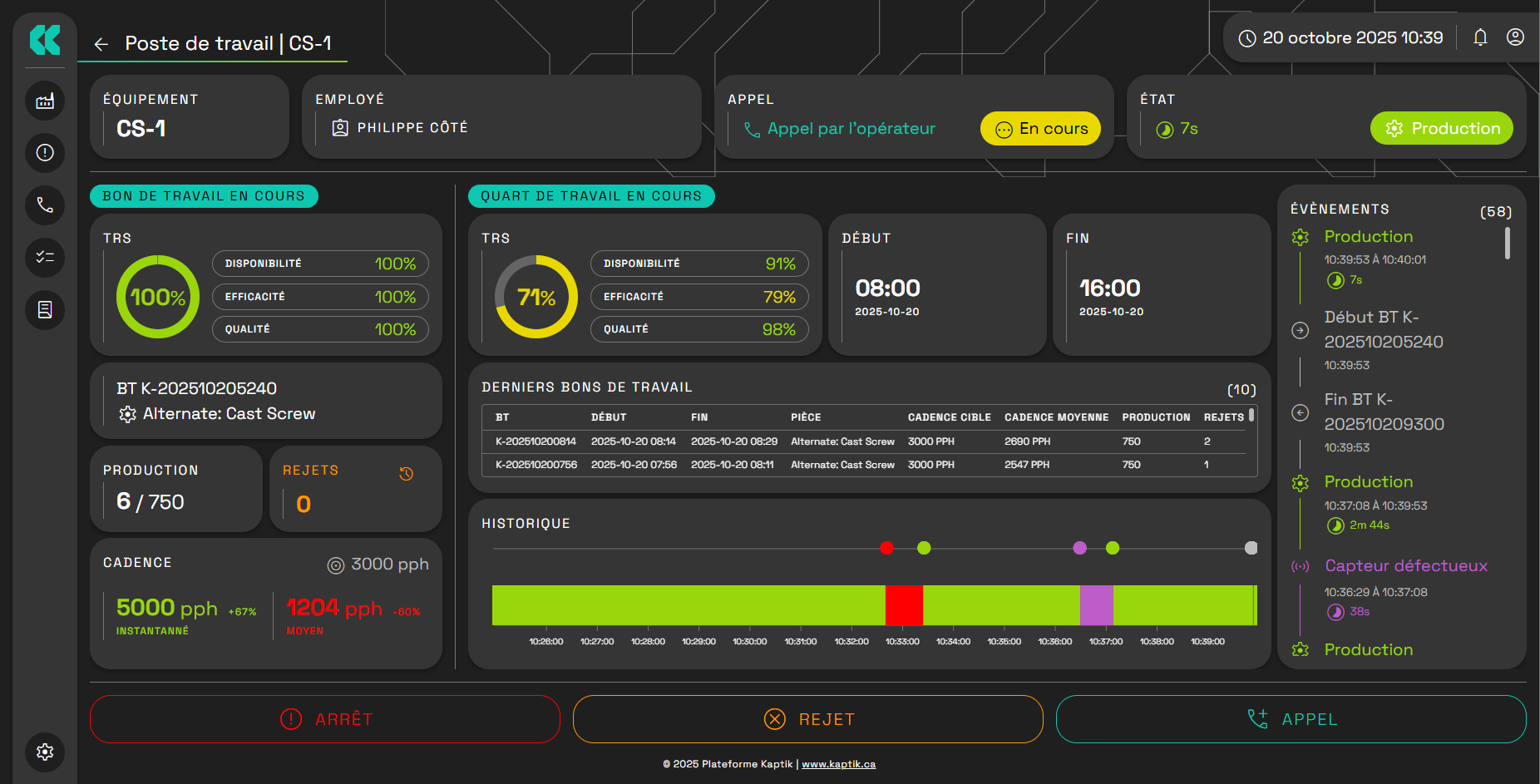This screenshot has width=1540, height=784.
Task: Select the purple marker on Historique timeline
Action: pyautogui.click(x=1080, y=548)
